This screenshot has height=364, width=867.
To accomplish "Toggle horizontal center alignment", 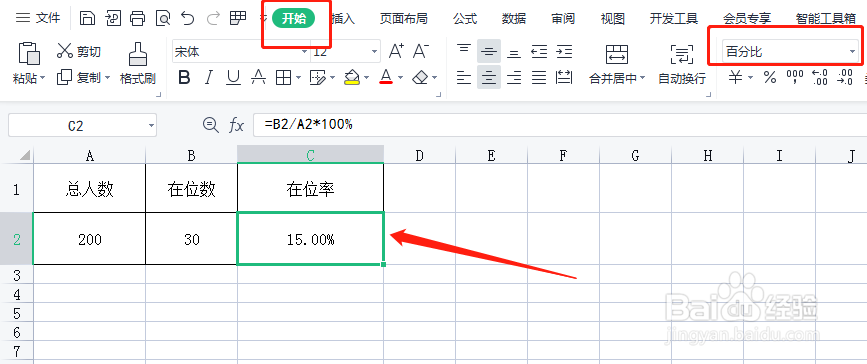I will [x=489, y=77].
